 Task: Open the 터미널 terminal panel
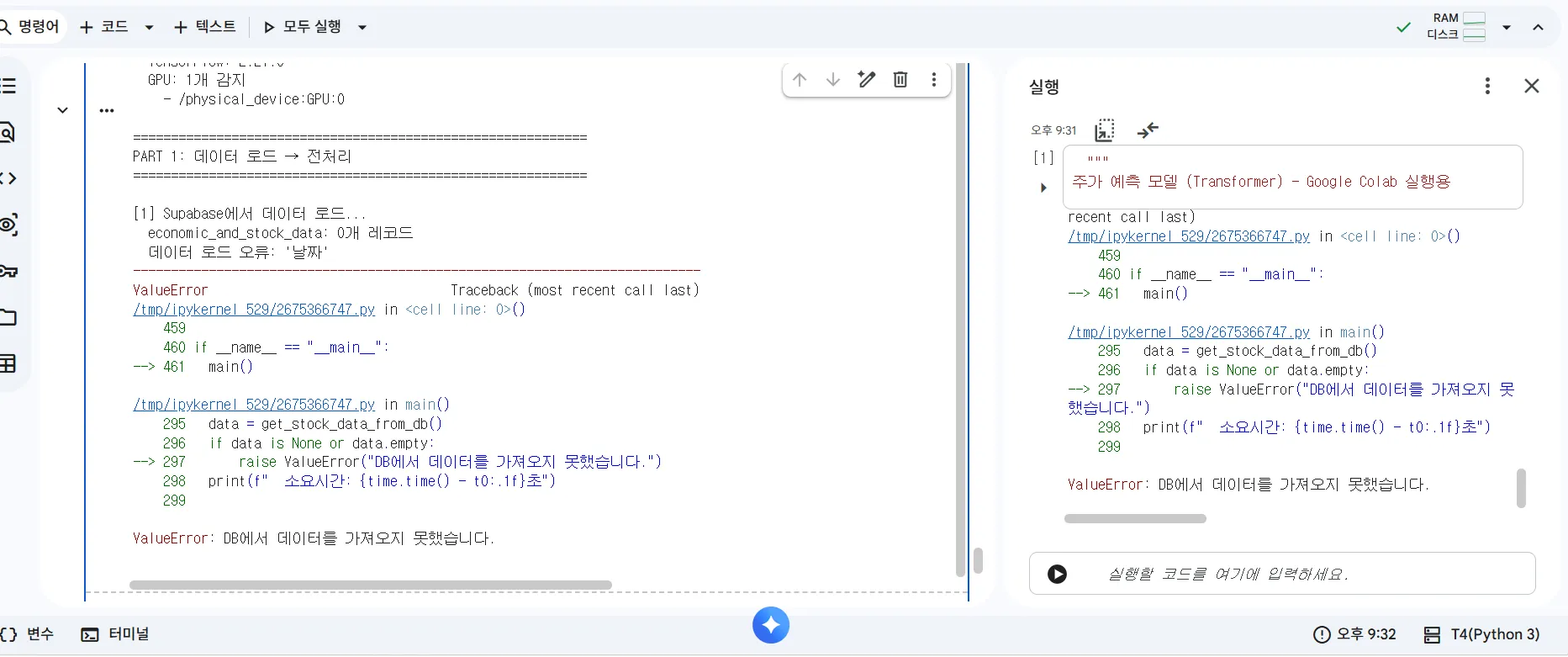coord(115,634)
